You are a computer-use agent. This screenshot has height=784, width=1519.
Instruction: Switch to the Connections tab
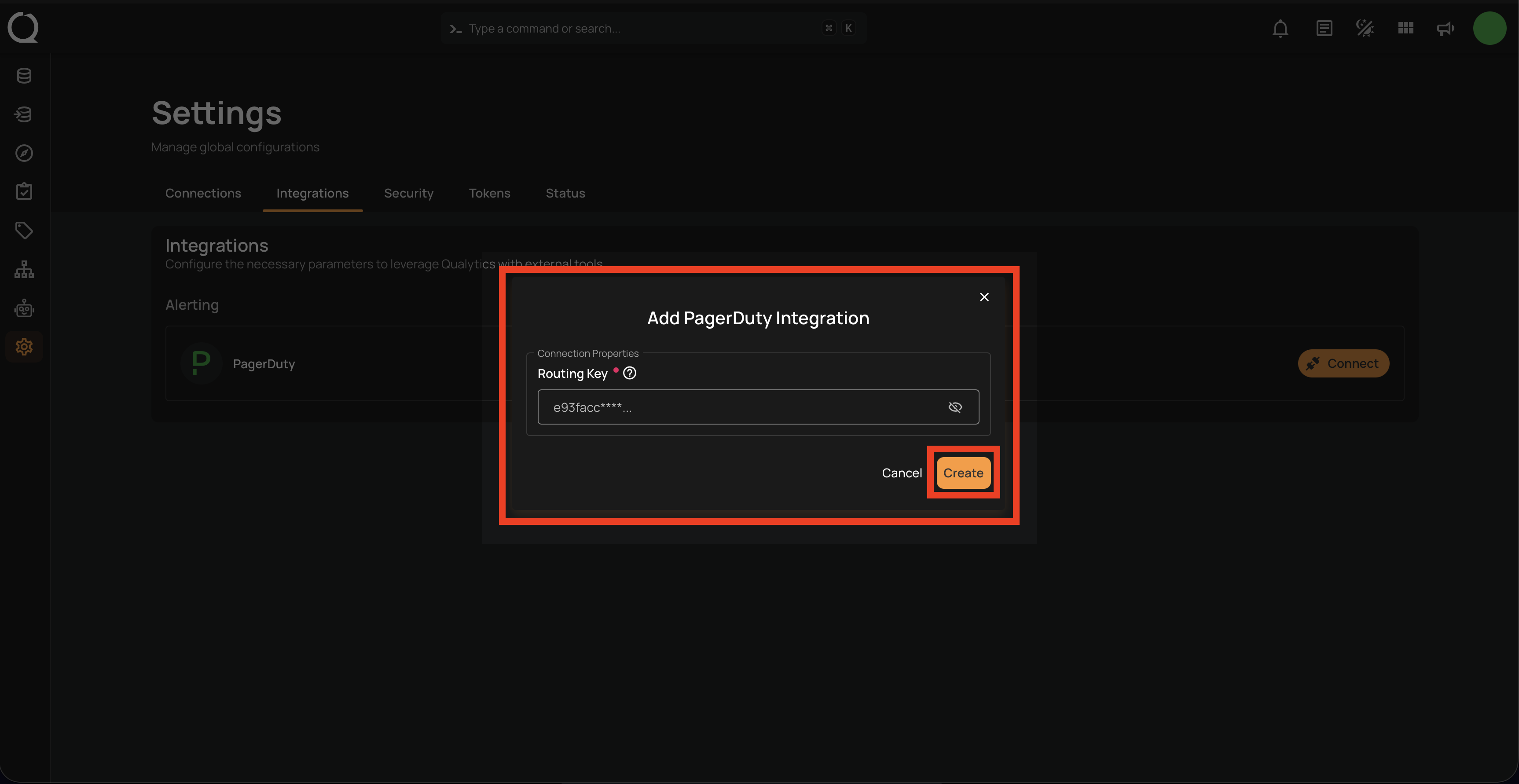pos(203,193)
